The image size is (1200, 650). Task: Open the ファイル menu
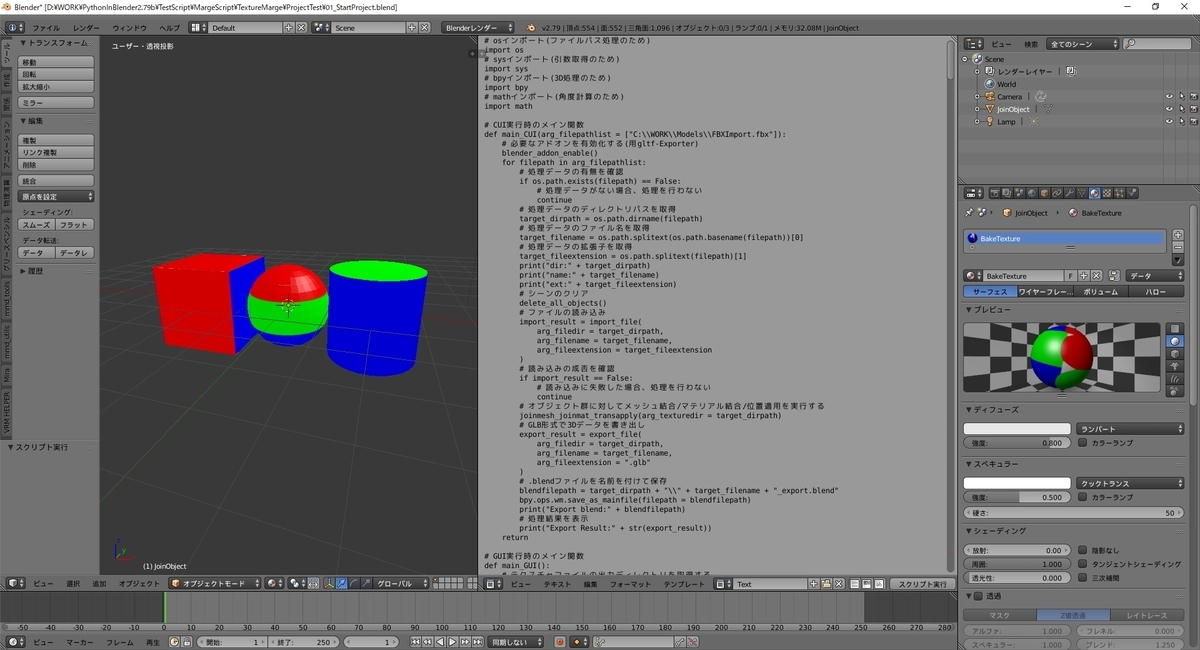click(46, 28)
